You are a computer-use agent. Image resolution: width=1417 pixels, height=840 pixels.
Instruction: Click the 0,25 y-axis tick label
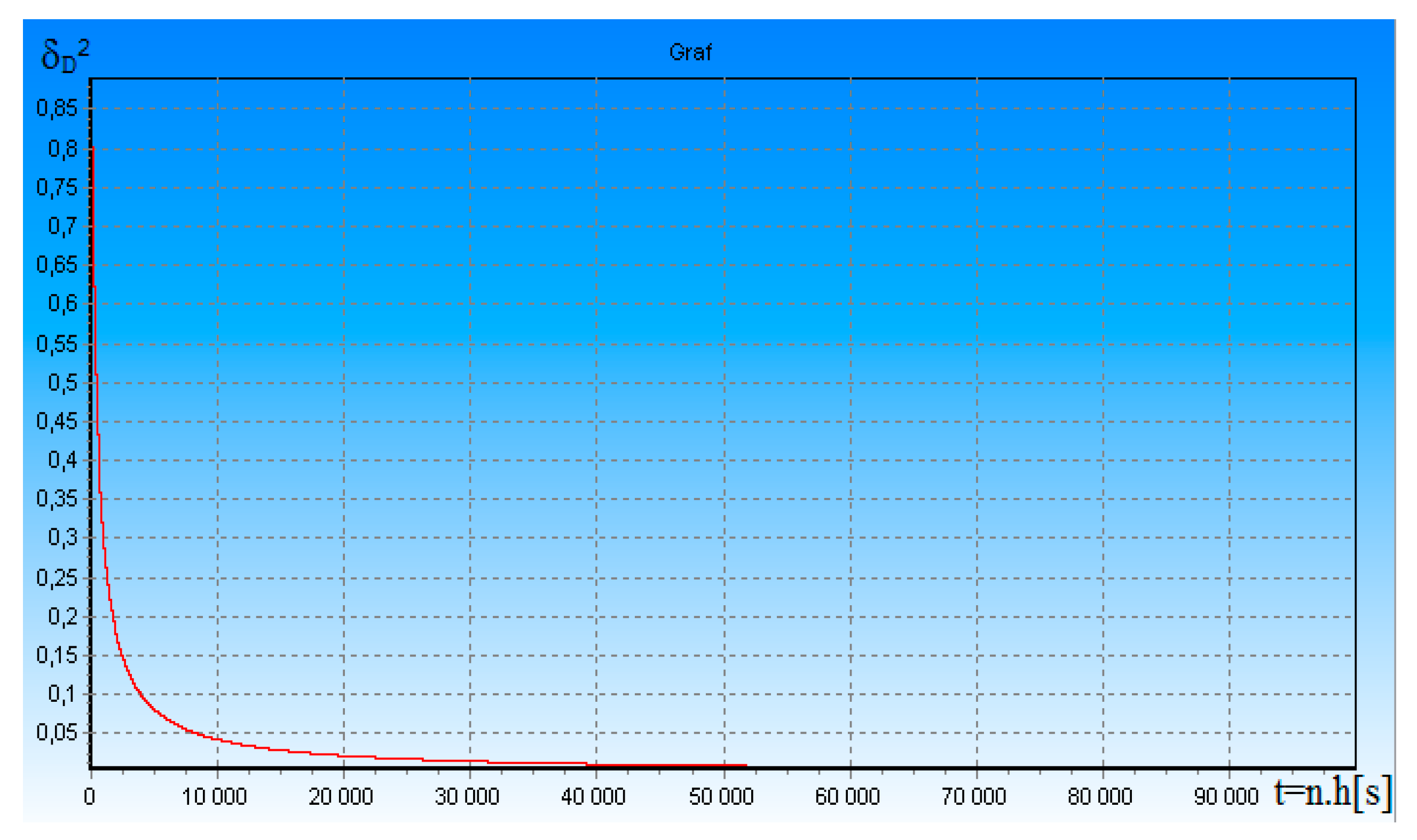57,578
